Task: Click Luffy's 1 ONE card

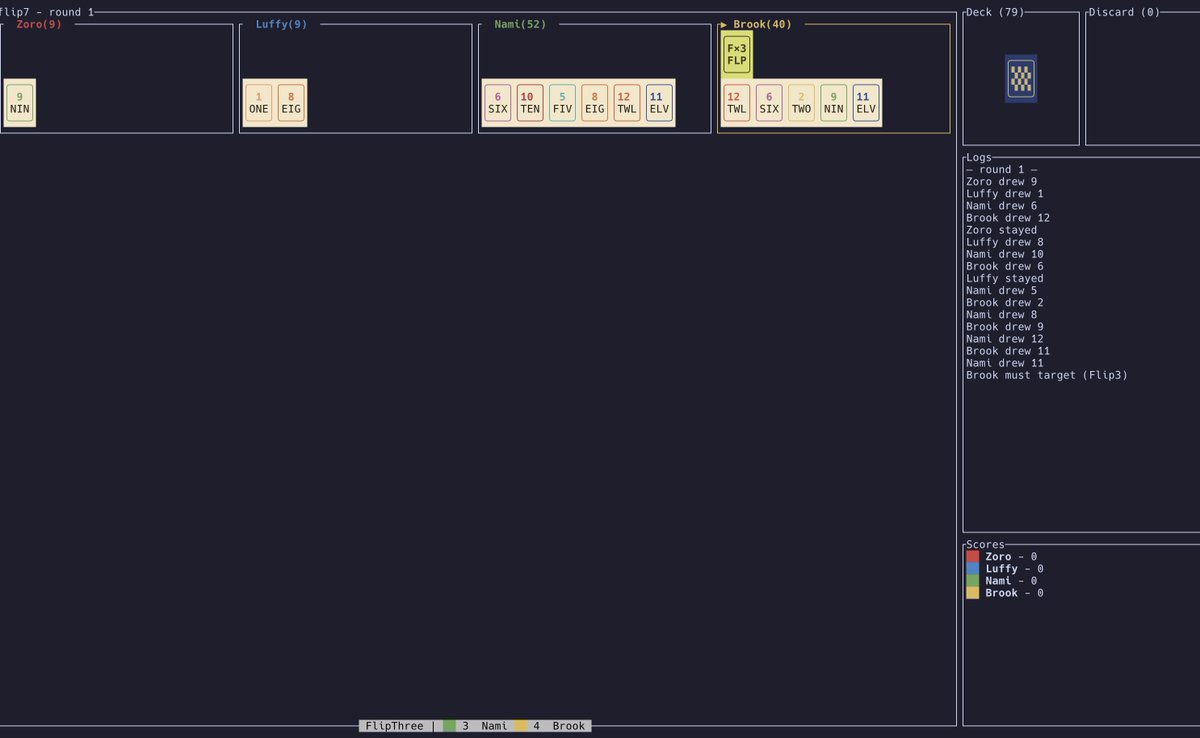Action: tap(259, 103)
